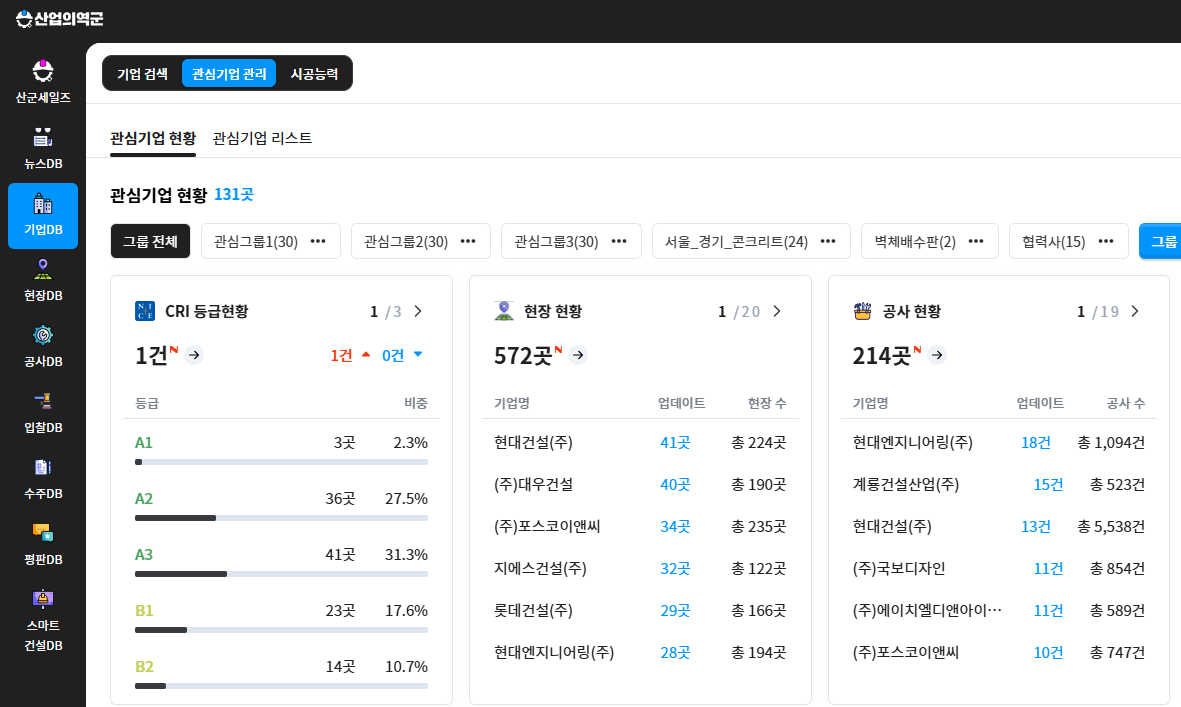Go to 공사DB in the sidebar
Screen dimensions: 1181x707
click(x=43, y=346)
